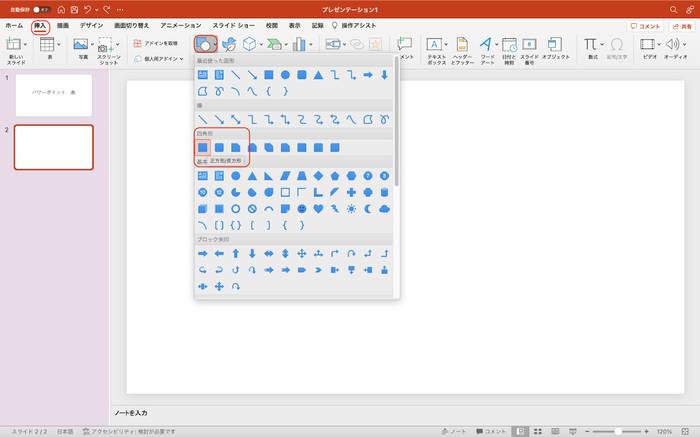Open the ホーム tab
The width and height of the screenshot is (700, 437).
point(14,25)
